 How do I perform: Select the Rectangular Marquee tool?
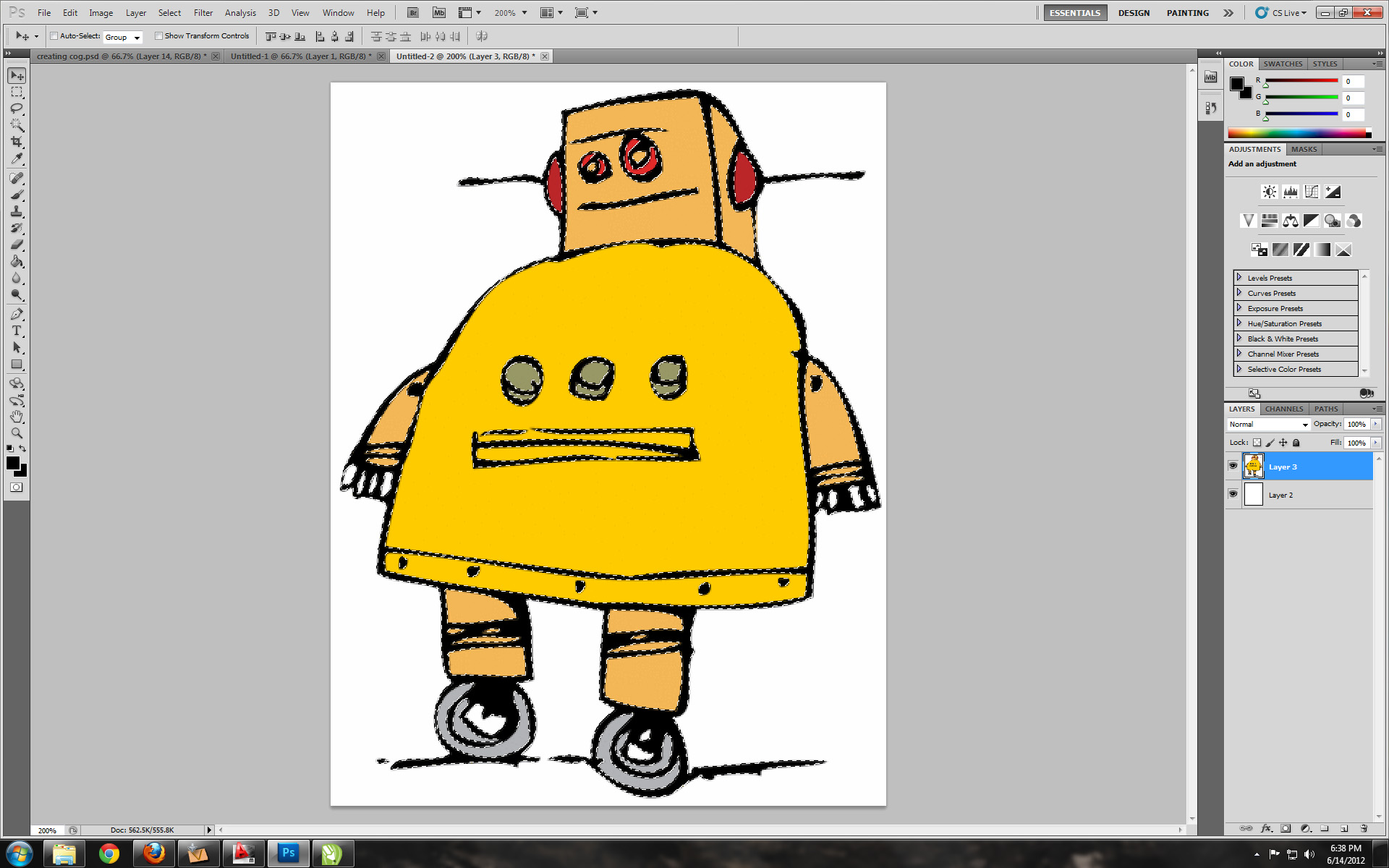(x=17, y=92)
